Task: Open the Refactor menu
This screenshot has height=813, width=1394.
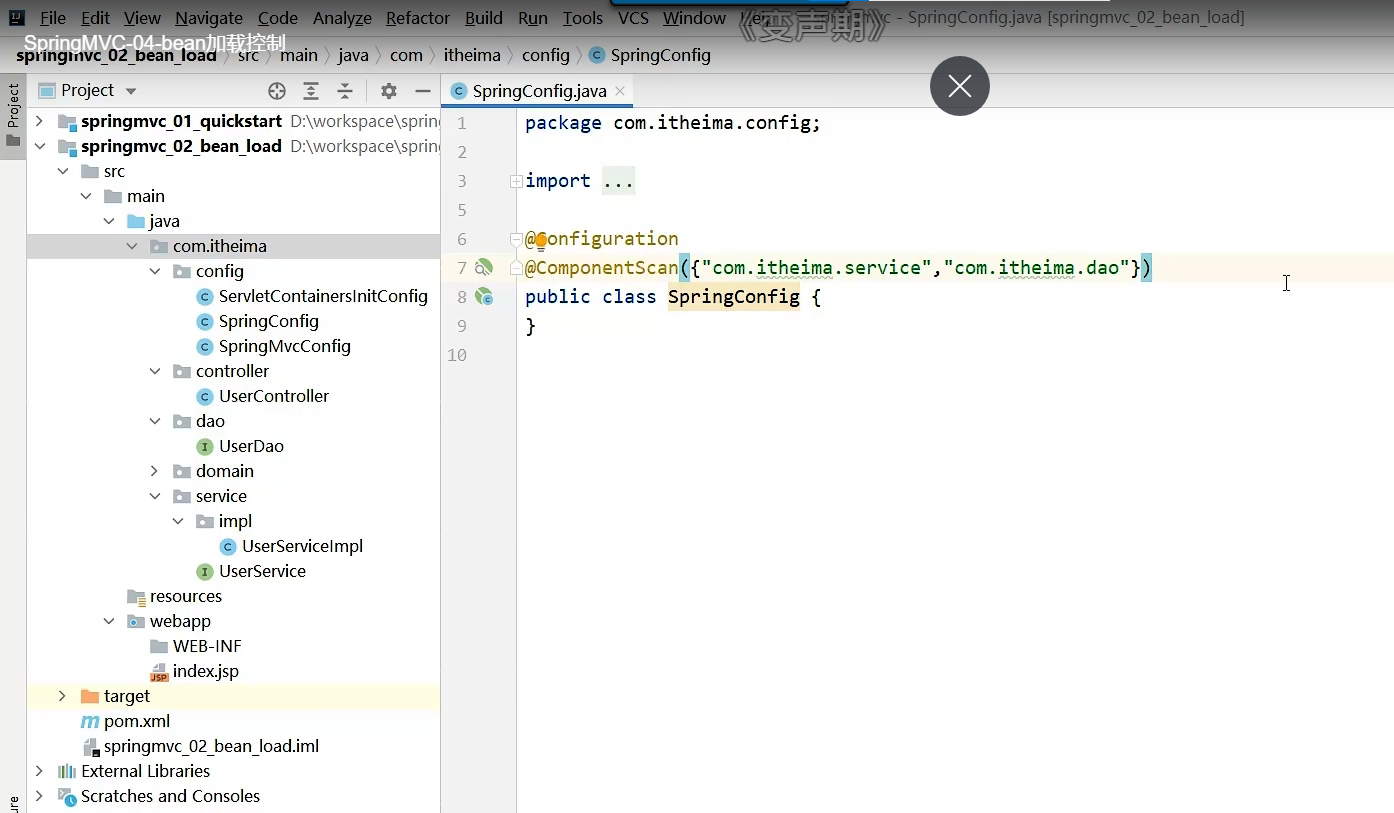Action: [418, 18]
